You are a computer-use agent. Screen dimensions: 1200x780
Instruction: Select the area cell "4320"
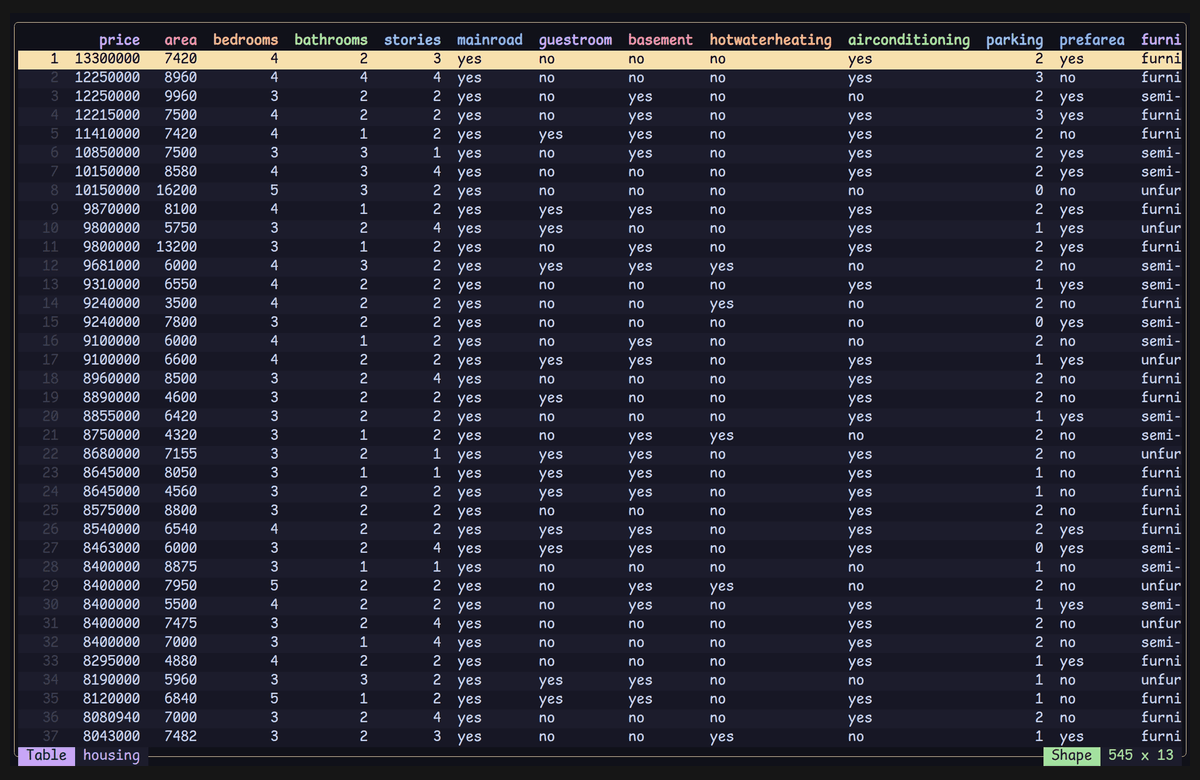coord(180,436)
